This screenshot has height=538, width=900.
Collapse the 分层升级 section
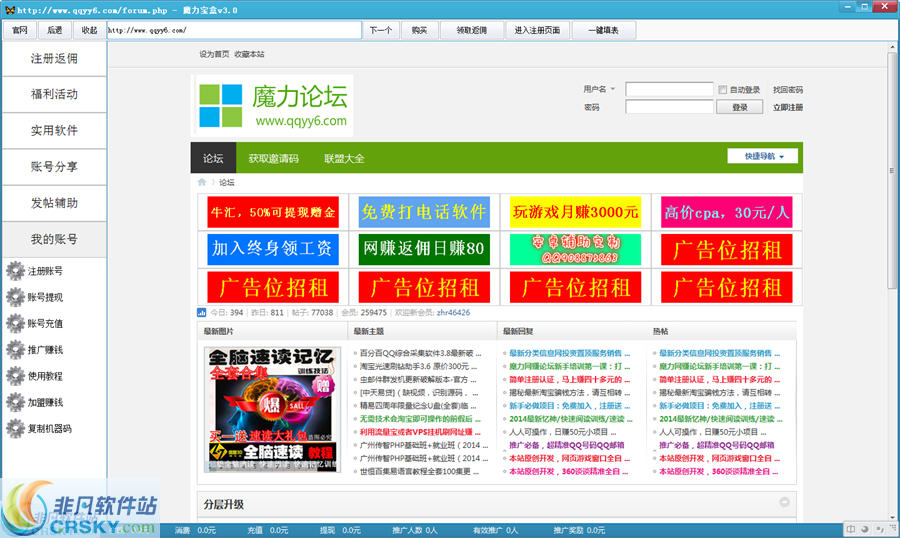pos(785,503)
